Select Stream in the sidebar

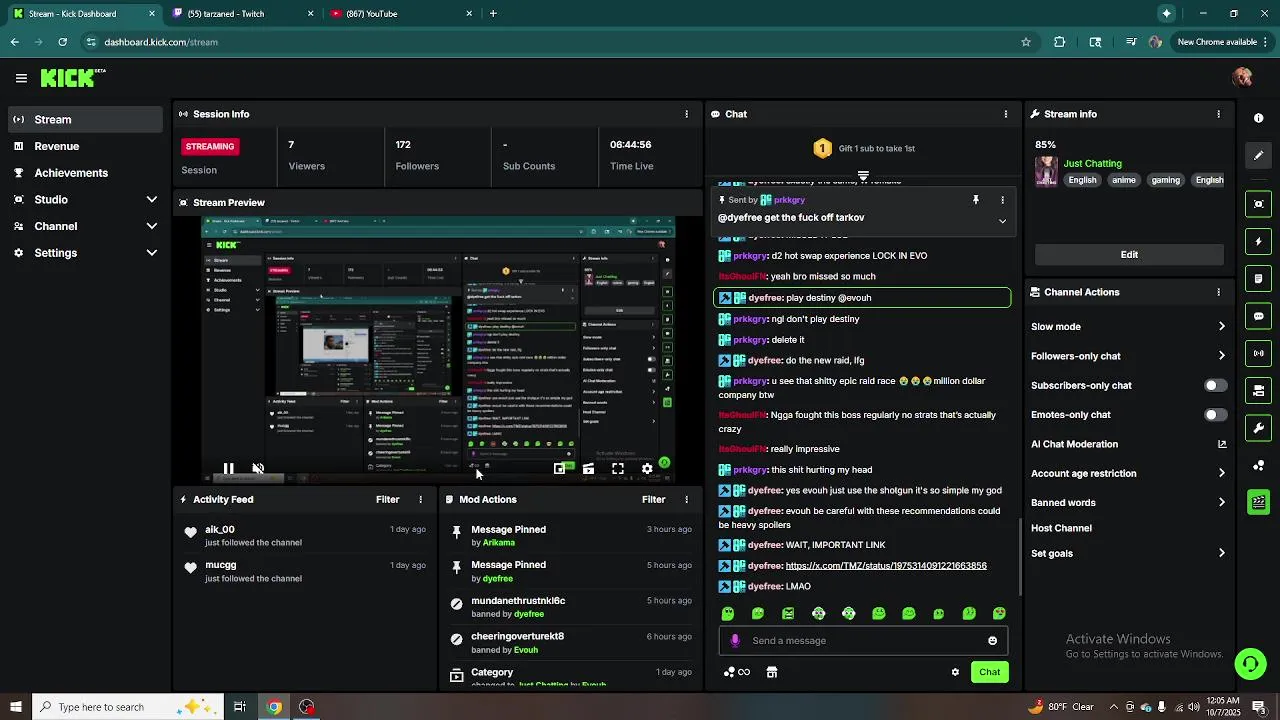click(x=86, y=119)
